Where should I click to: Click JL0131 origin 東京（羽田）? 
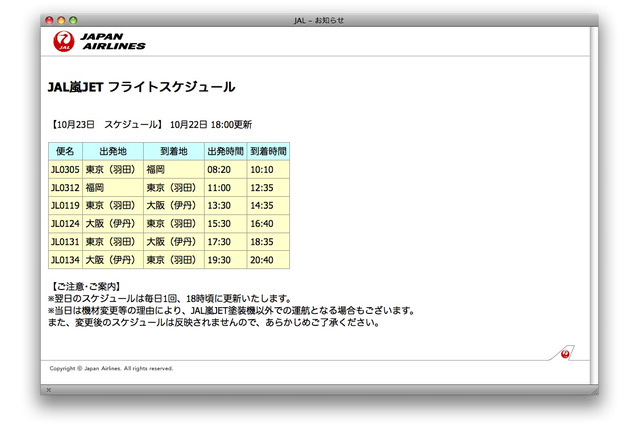click(x=110, y=242)
